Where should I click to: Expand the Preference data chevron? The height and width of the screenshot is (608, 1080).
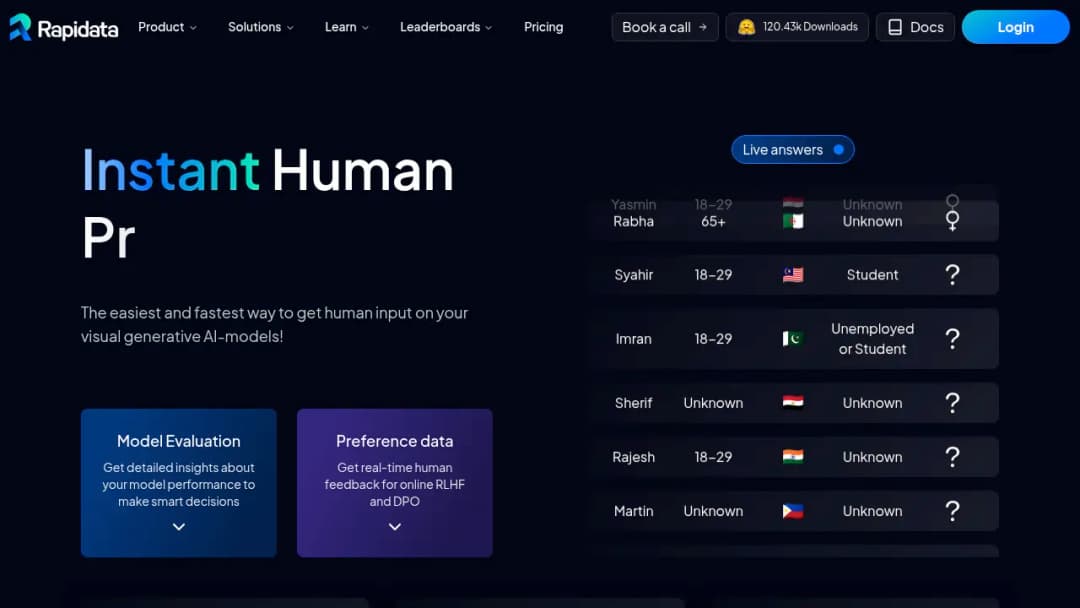pos(395,527)
